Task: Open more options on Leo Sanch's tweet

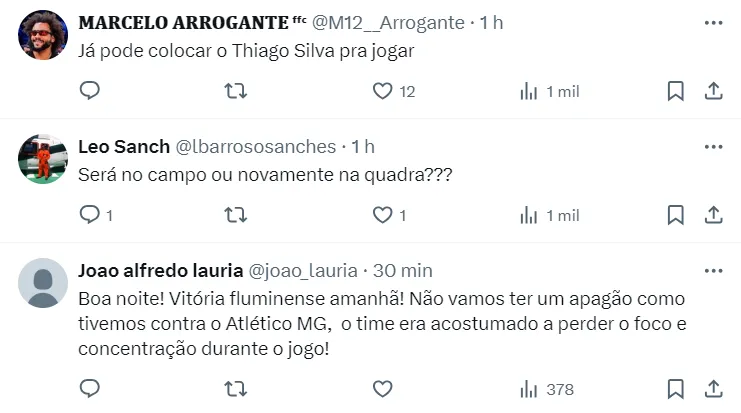Action: 713,146
